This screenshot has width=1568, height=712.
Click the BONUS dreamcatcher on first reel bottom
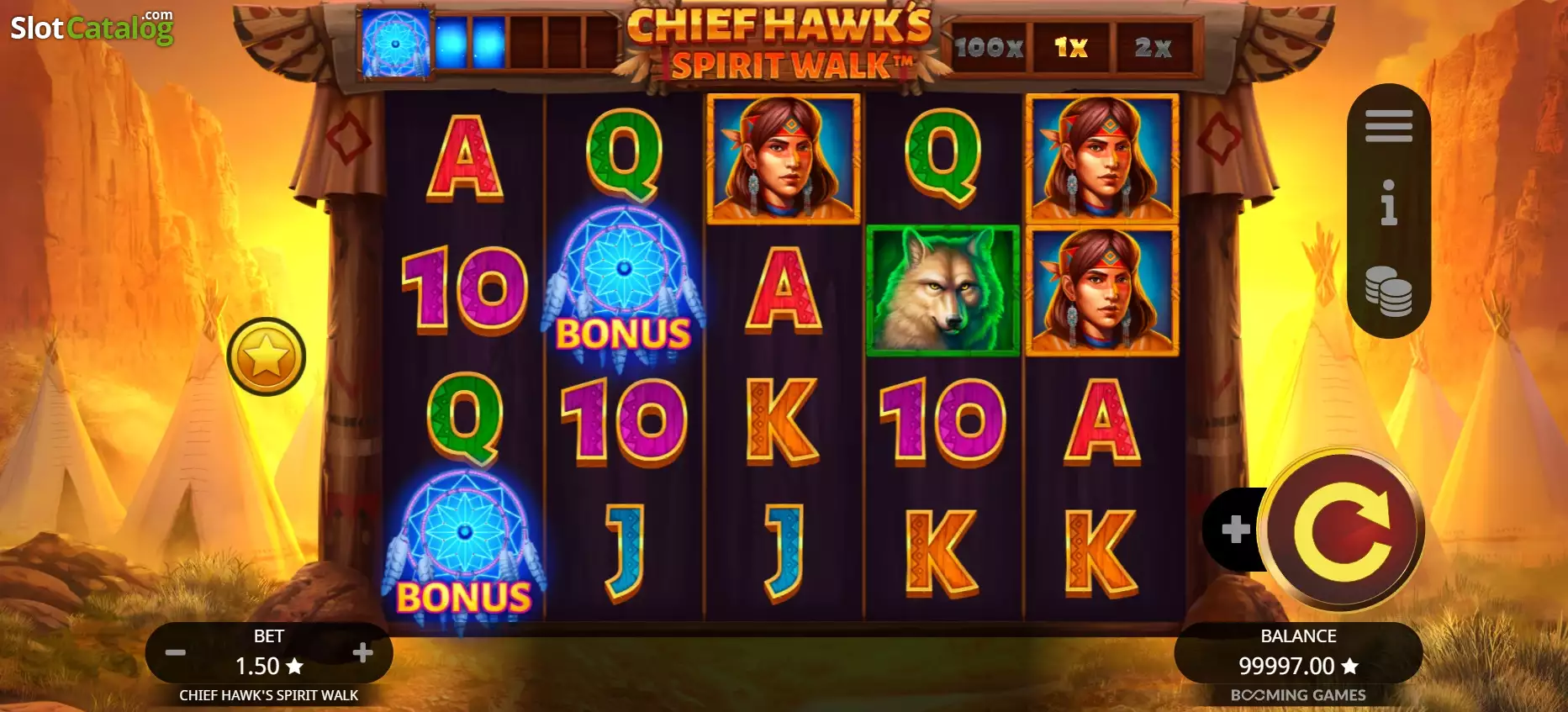tap(464, 551)
